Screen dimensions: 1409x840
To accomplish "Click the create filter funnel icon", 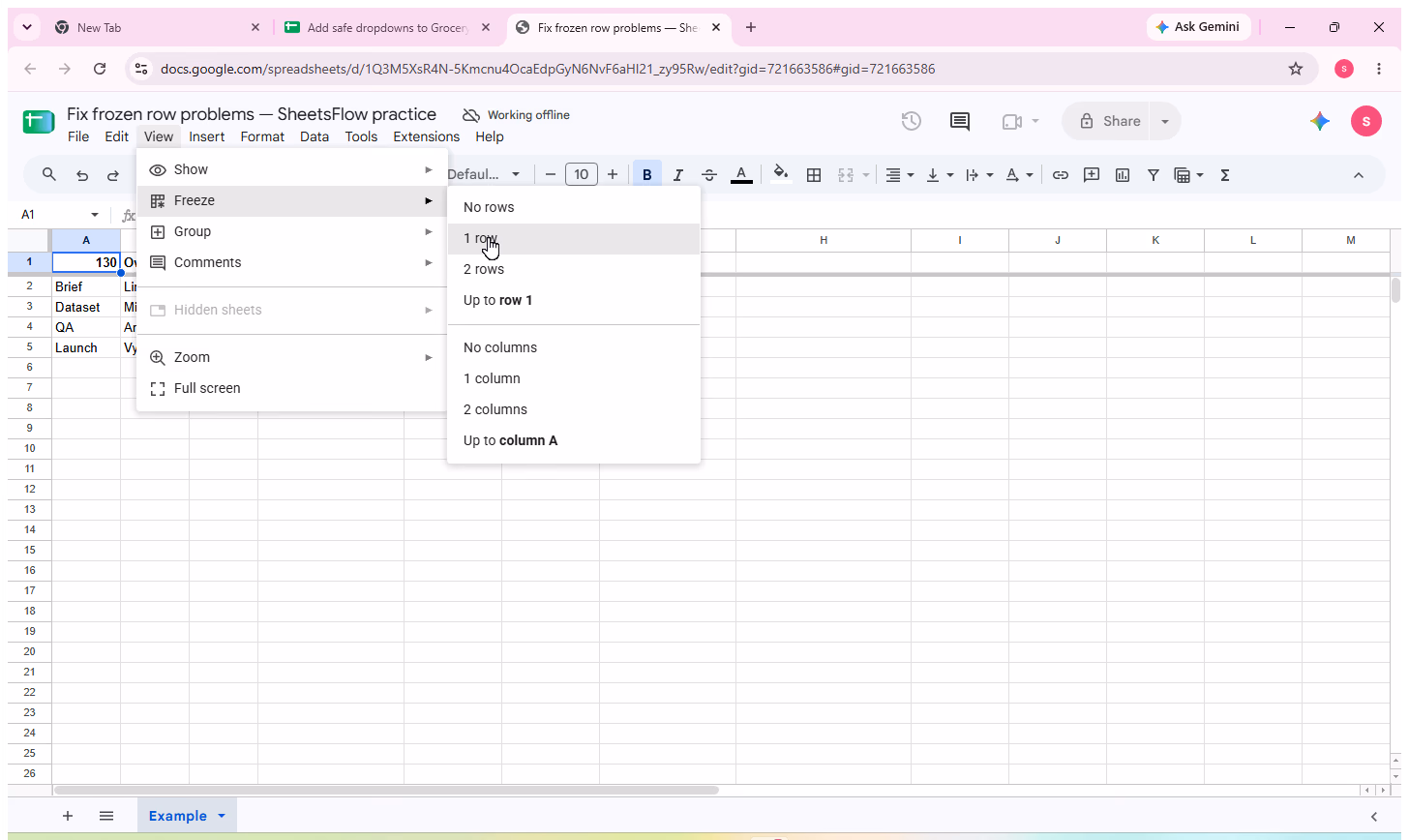I will pos(1154,175).
